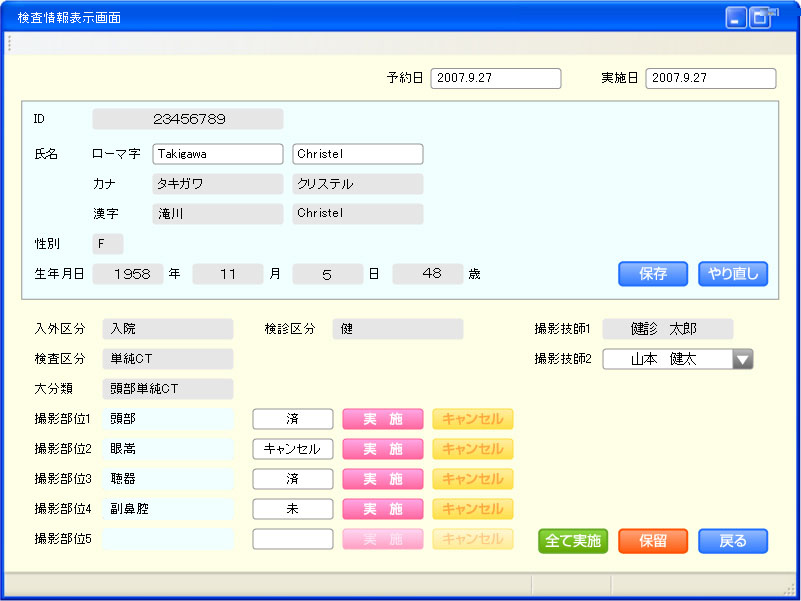The width and height of the screenshot is (801, 601).
Task: Click the 実施日 date field
Action: 711,78
